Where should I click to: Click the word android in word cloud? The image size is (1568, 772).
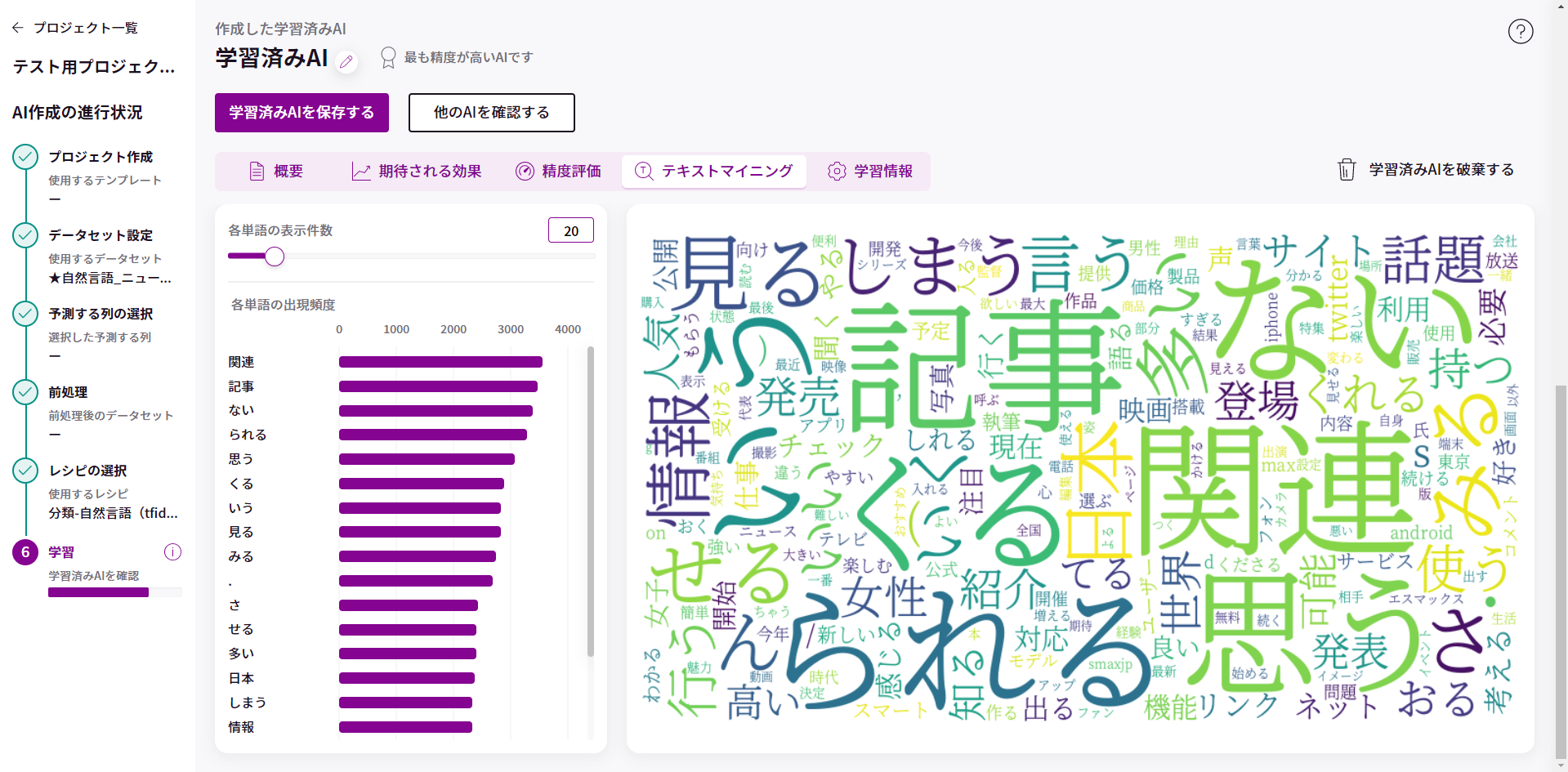coord(1422,533)
